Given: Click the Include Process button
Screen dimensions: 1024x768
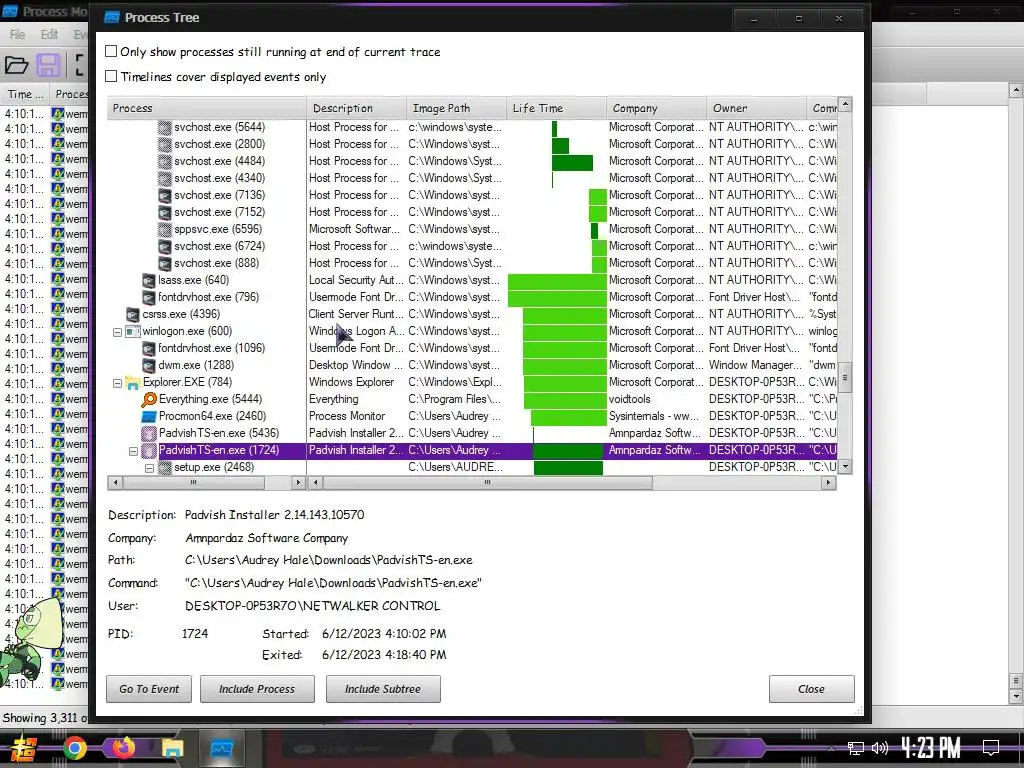Looking at the screenshot, I should click(x=257, y=689).
